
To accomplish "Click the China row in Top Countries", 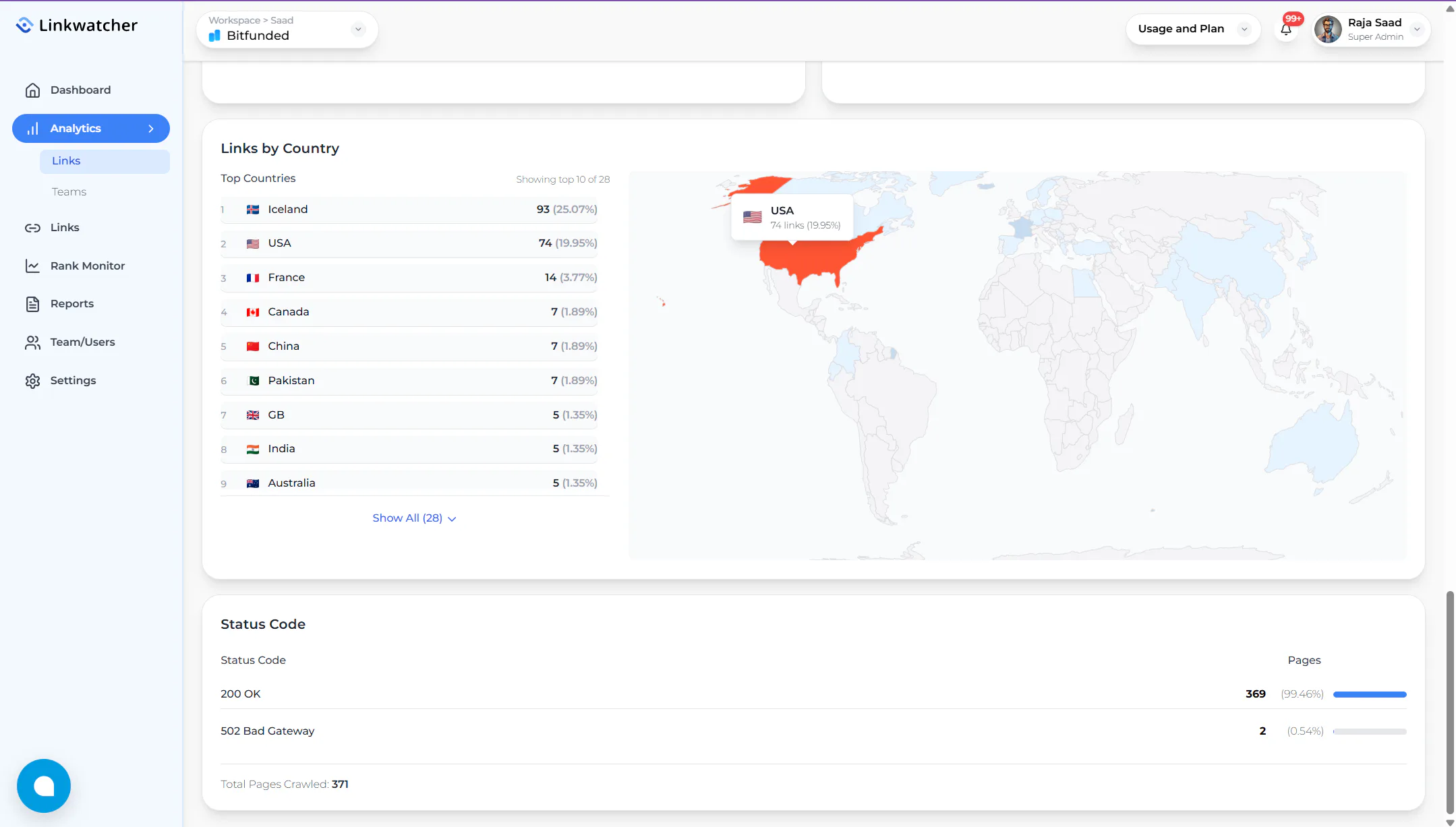I will coord(409,346).
